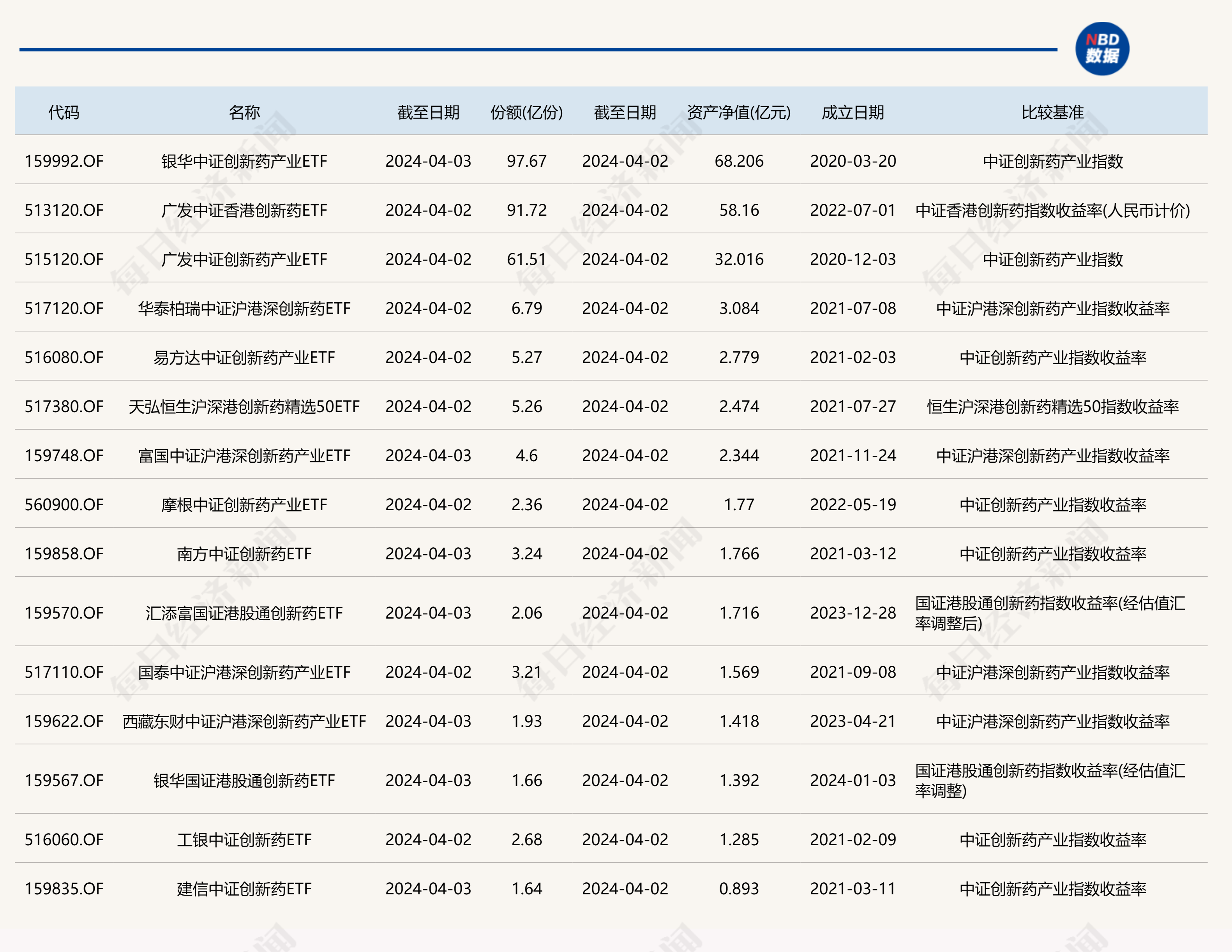Click benchmark 中证香港创新药指数收益率(人民币计价)
Screen dimensions: 1232x952
coord(1053,210)
